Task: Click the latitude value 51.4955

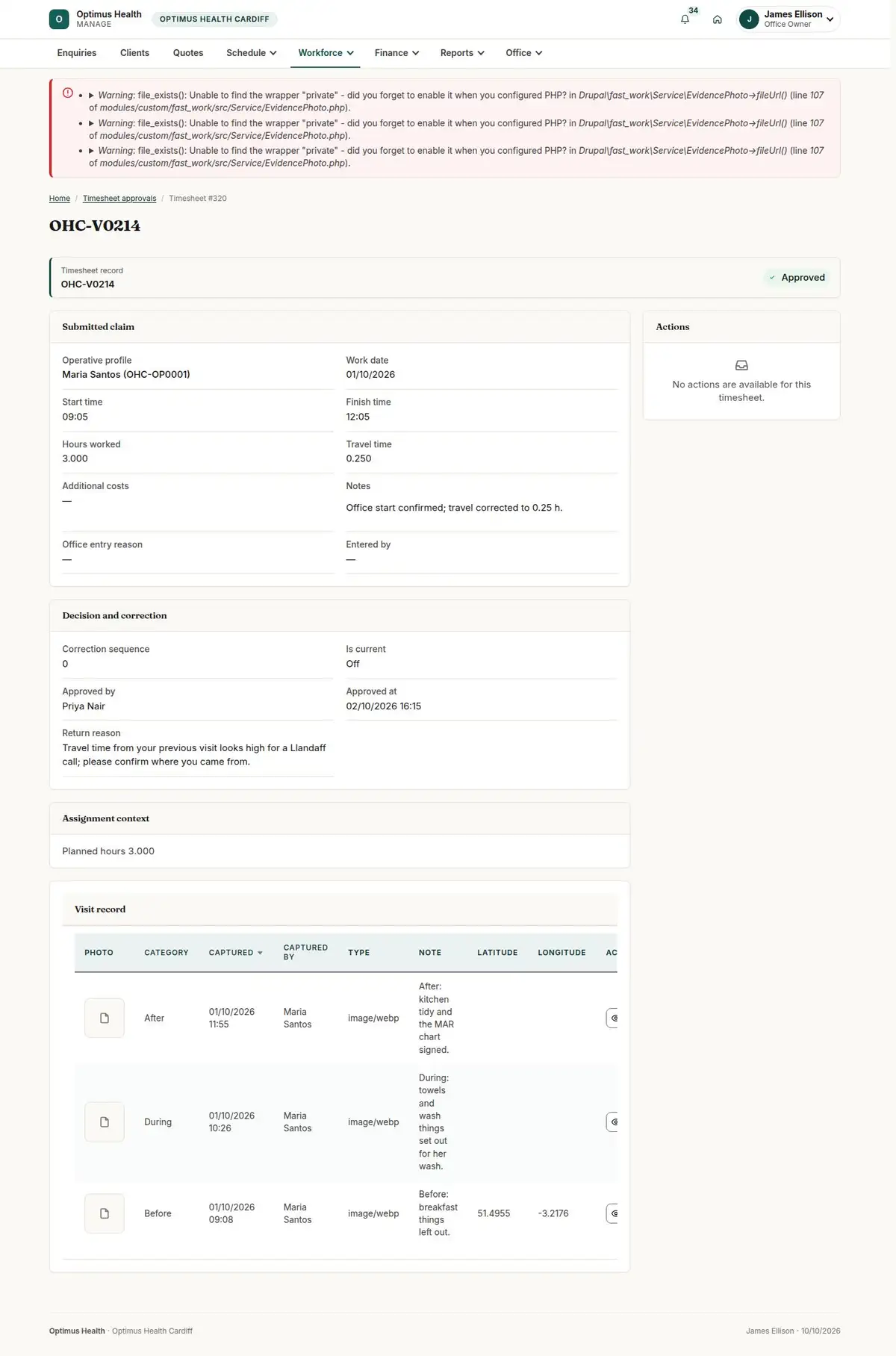Action: coord(494,1213)
